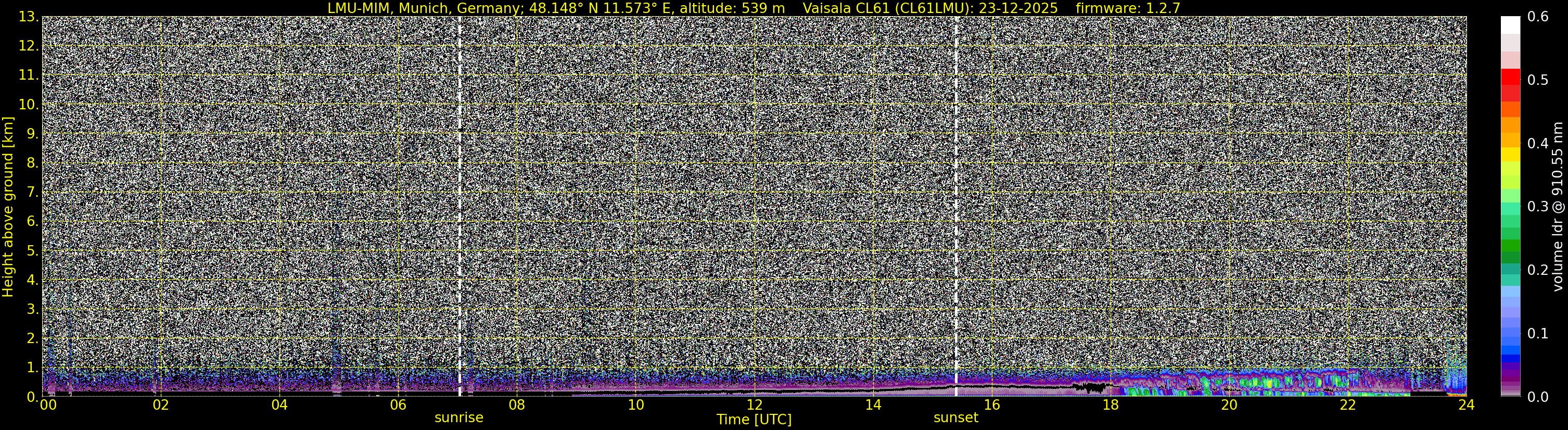Select the blue band in the colorbar
The image size is (1568, 430).
(x=1510, y=341)
